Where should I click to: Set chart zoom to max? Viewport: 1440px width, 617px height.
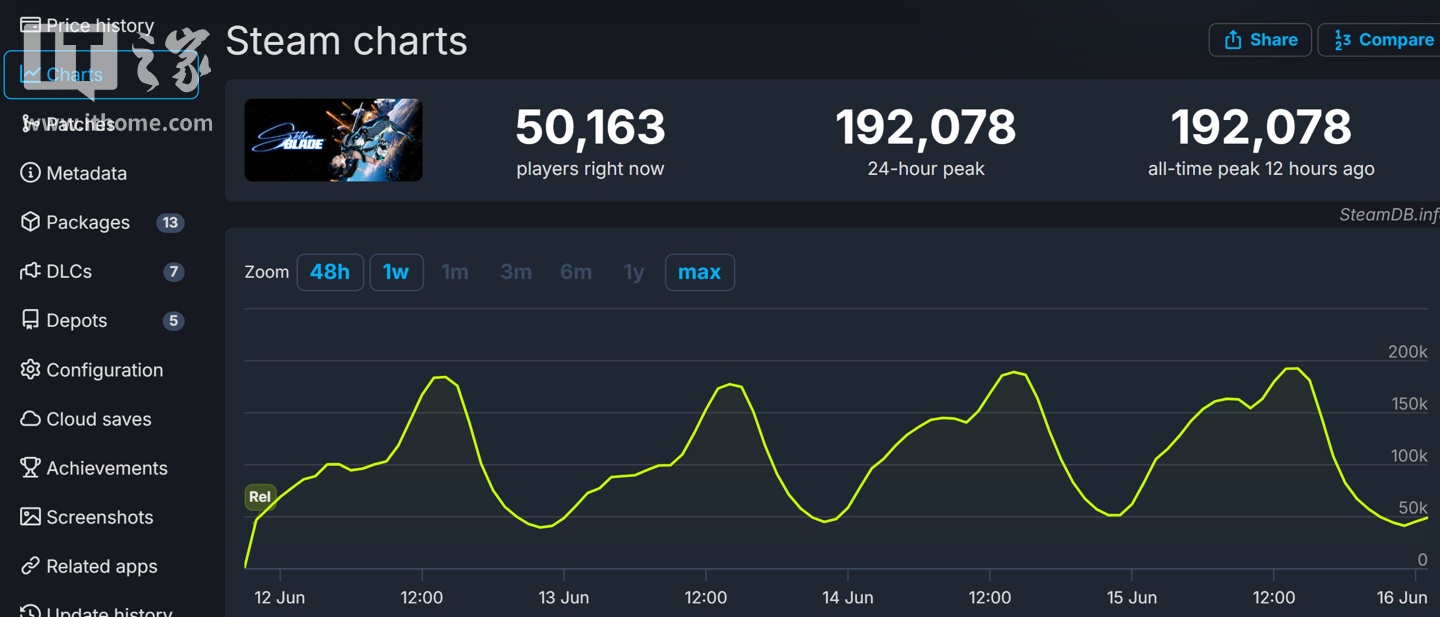coord(699,272)
